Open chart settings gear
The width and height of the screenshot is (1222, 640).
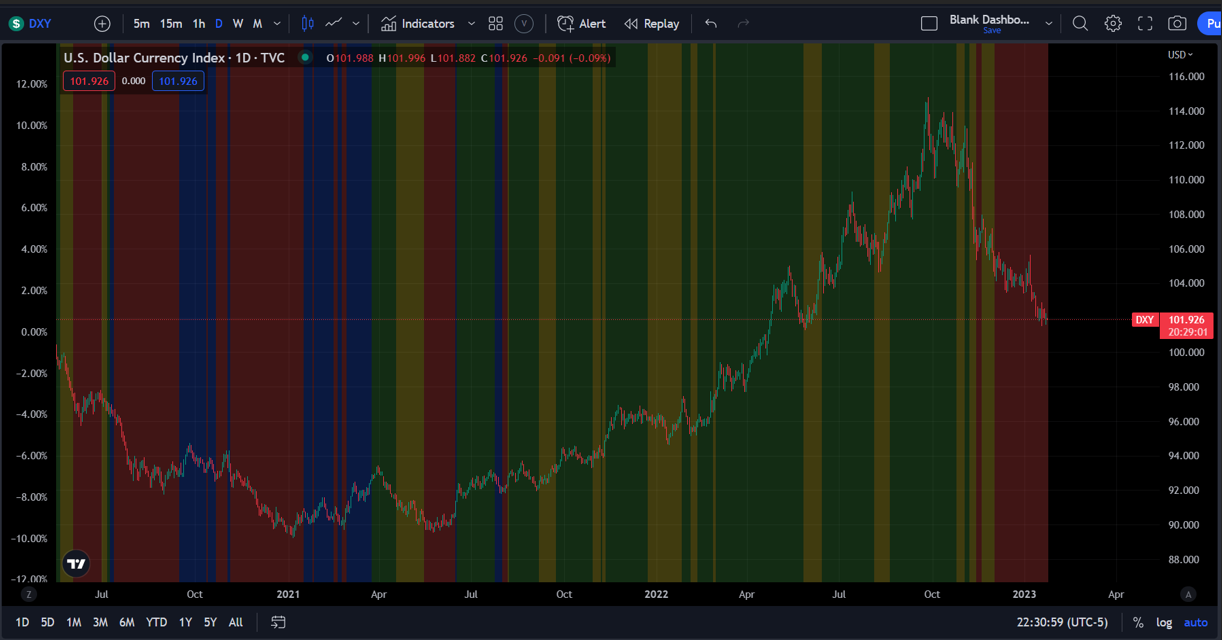pyautogui.click(x=1113, y=23)
